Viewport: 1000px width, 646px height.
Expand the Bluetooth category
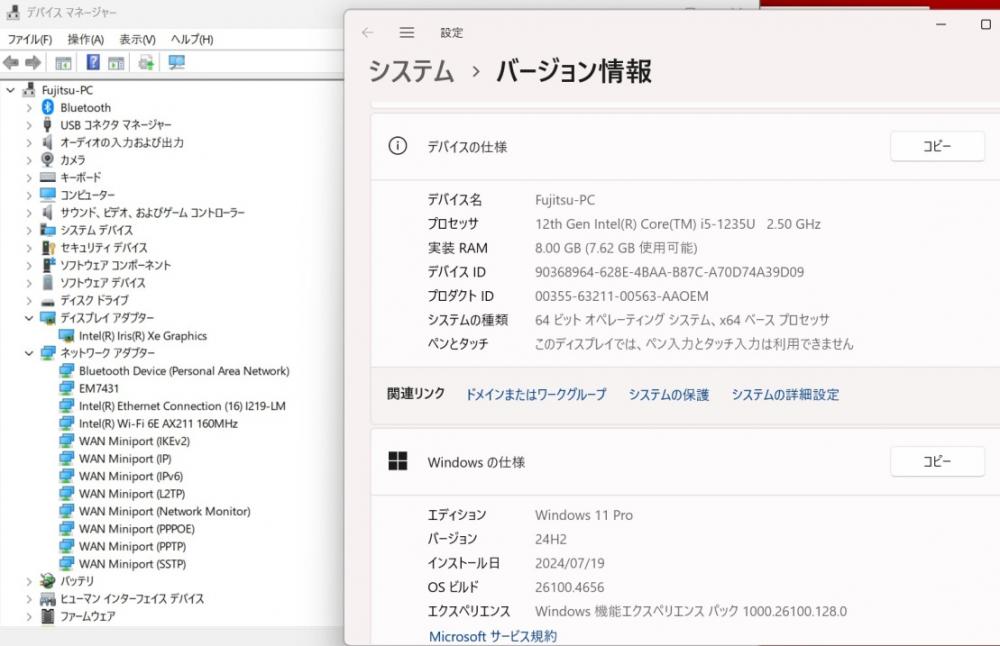coord(29,108)
